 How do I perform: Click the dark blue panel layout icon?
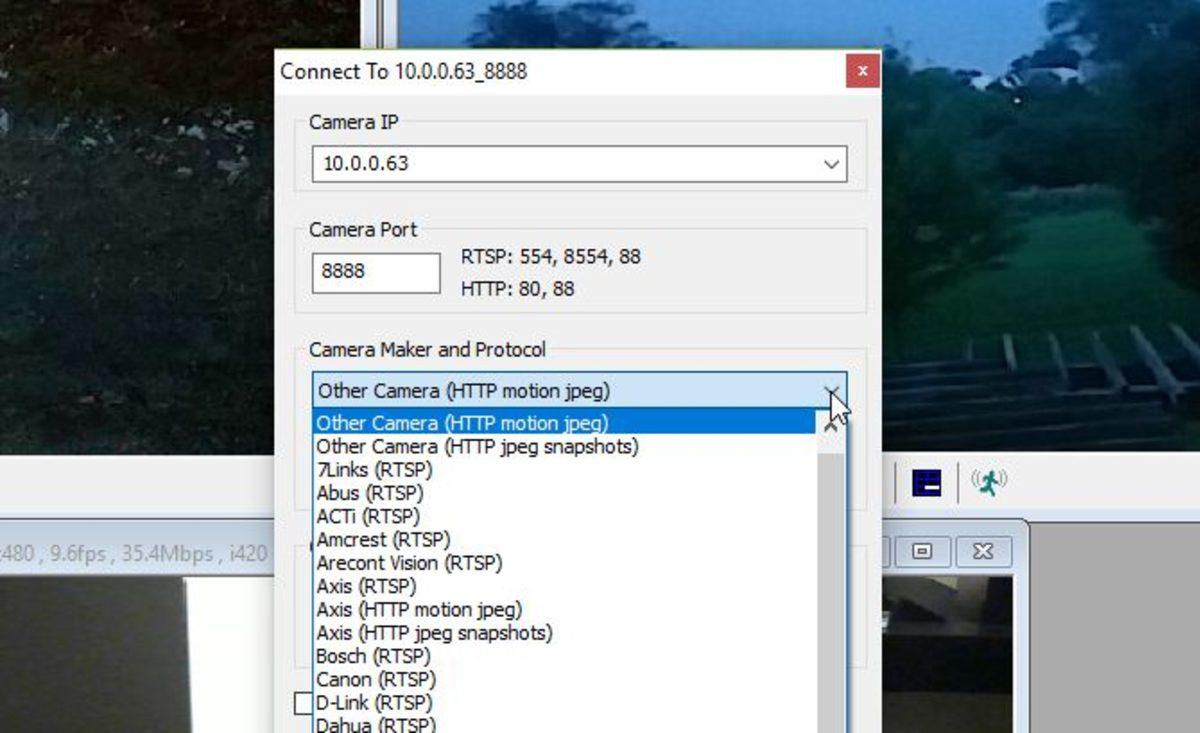(x=926, y=483)
